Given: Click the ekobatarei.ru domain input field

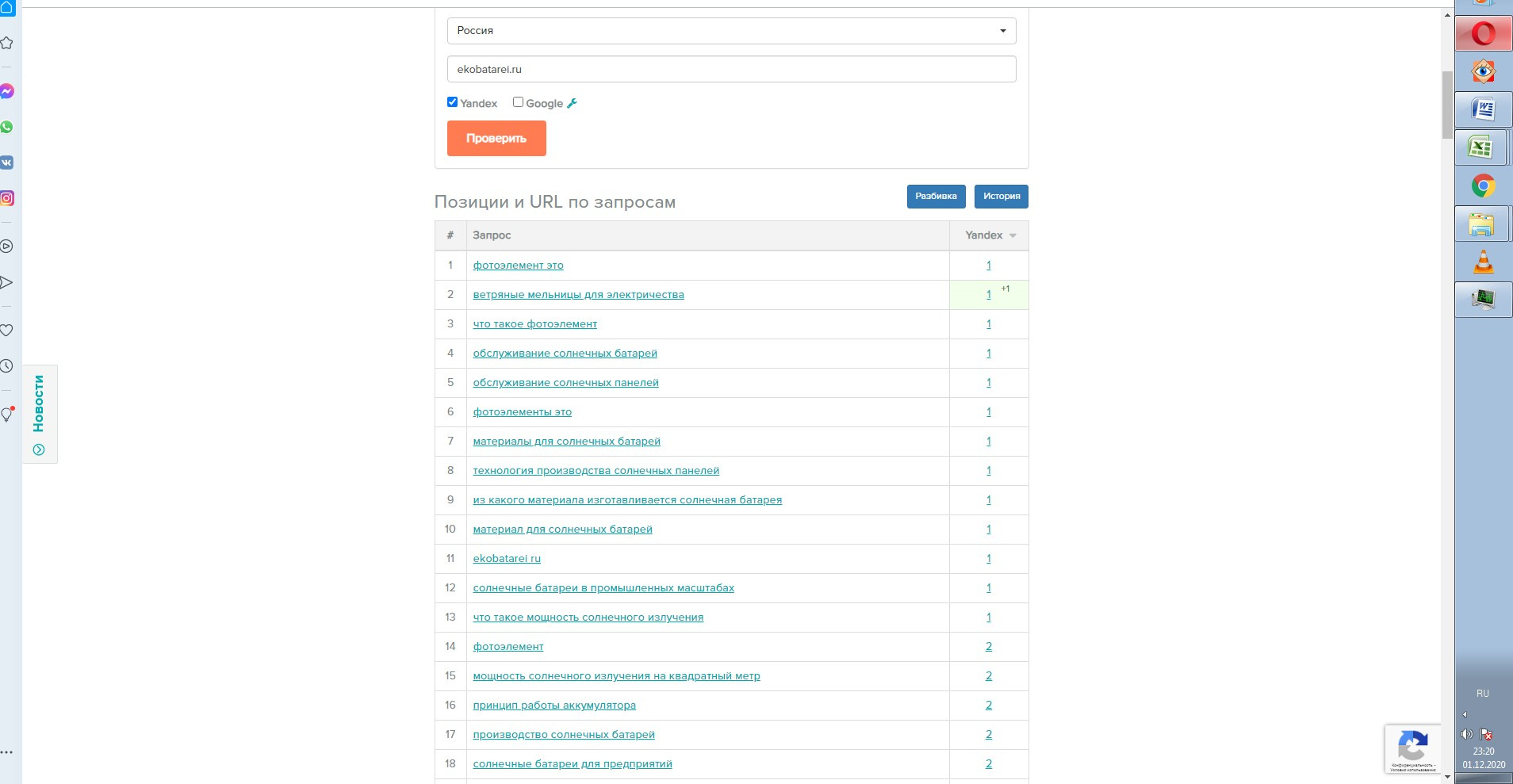Looking at the screenshot, I should pos(730,69).
